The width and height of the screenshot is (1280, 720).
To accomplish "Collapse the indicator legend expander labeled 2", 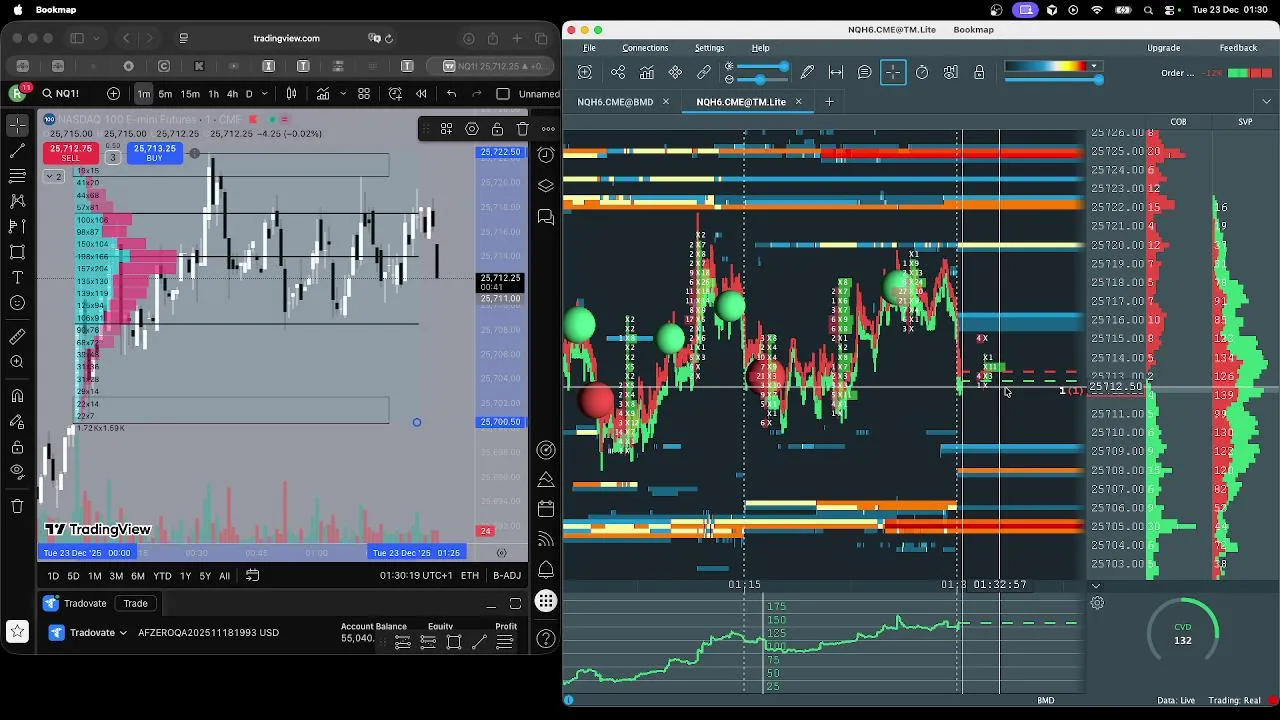I will (x=53, y=176).
